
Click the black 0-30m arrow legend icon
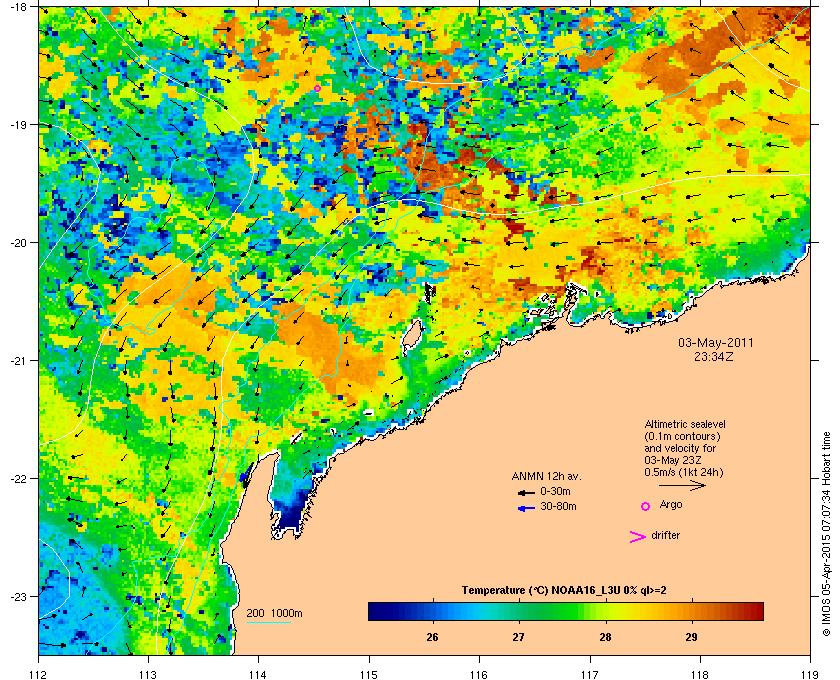click(526, 492)
